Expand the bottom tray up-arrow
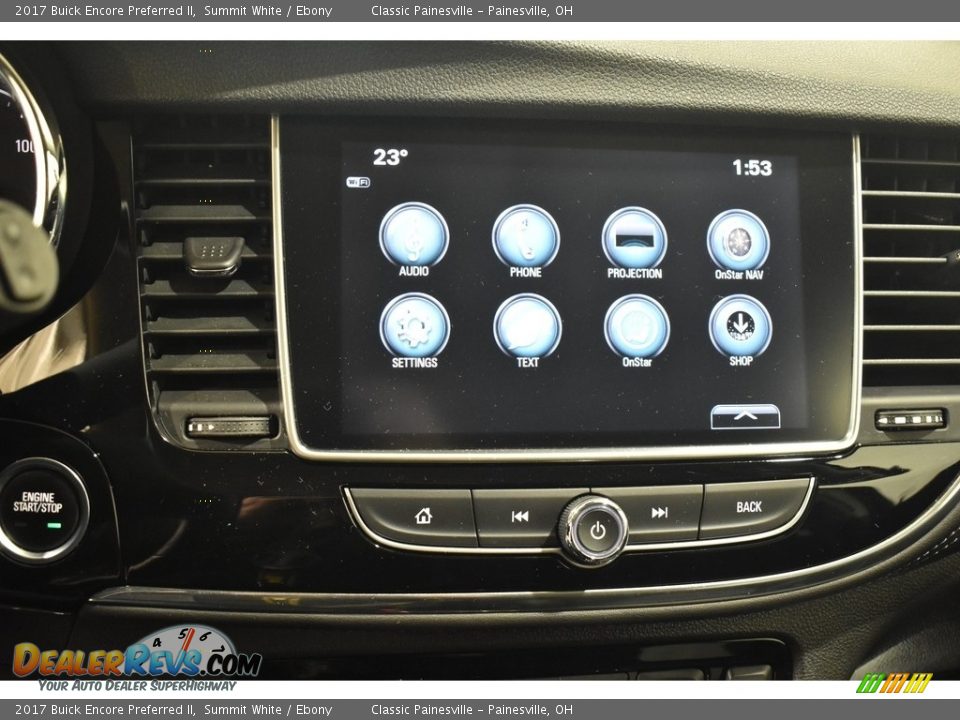 [745, 416]
